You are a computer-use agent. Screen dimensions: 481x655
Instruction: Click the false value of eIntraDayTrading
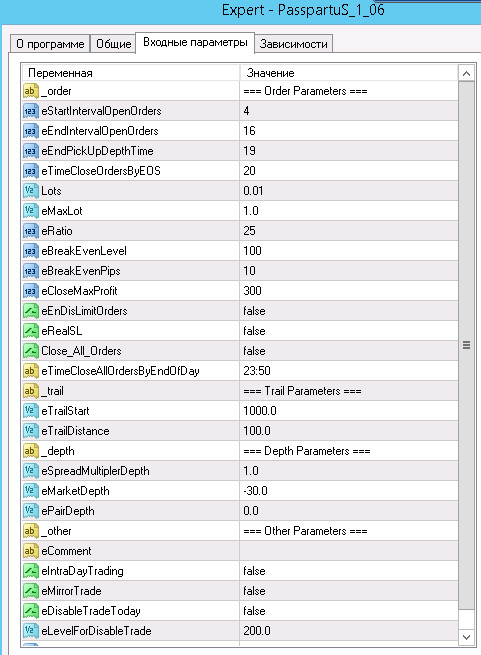coord(254,571)
